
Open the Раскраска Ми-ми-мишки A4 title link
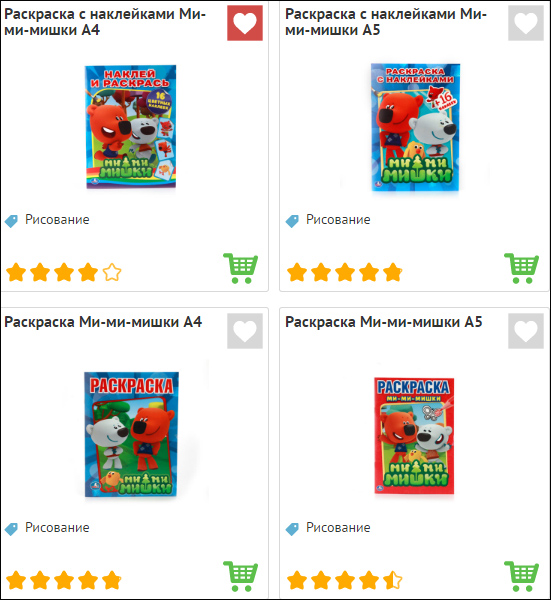[x=103, y=322]
